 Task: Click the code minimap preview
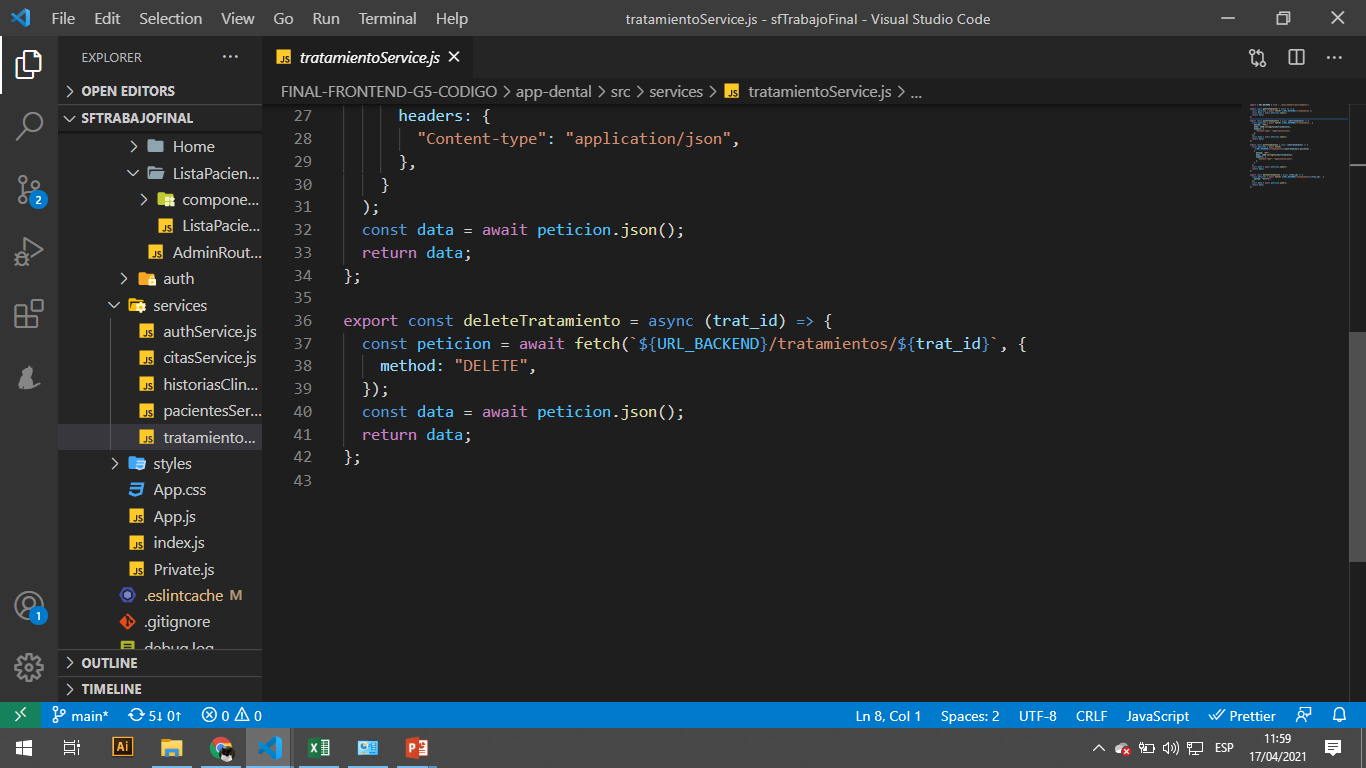pyautogui.click(x=1297, y=145)
